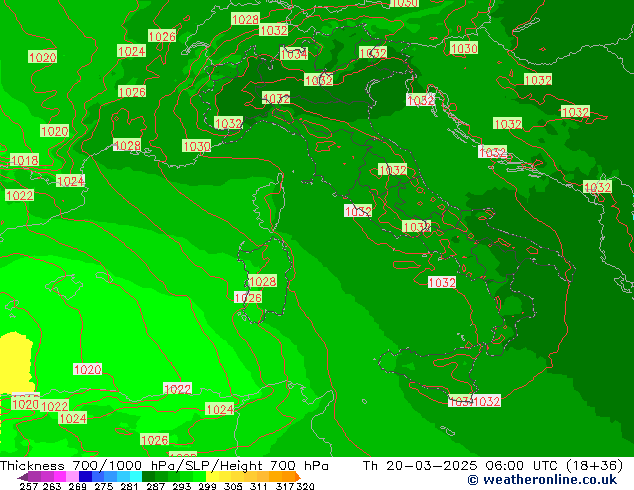The height and width of the screenshot is (490, 634).
Task: Click the legend value '257'
Action: pos(29,486)
